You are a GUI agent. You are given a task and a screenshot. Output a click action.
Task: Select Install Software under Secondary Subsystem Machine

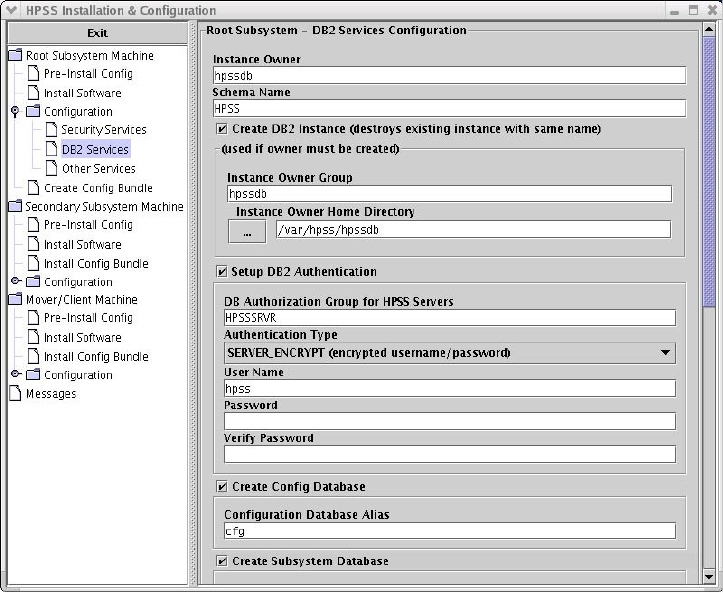click(83, 244)
